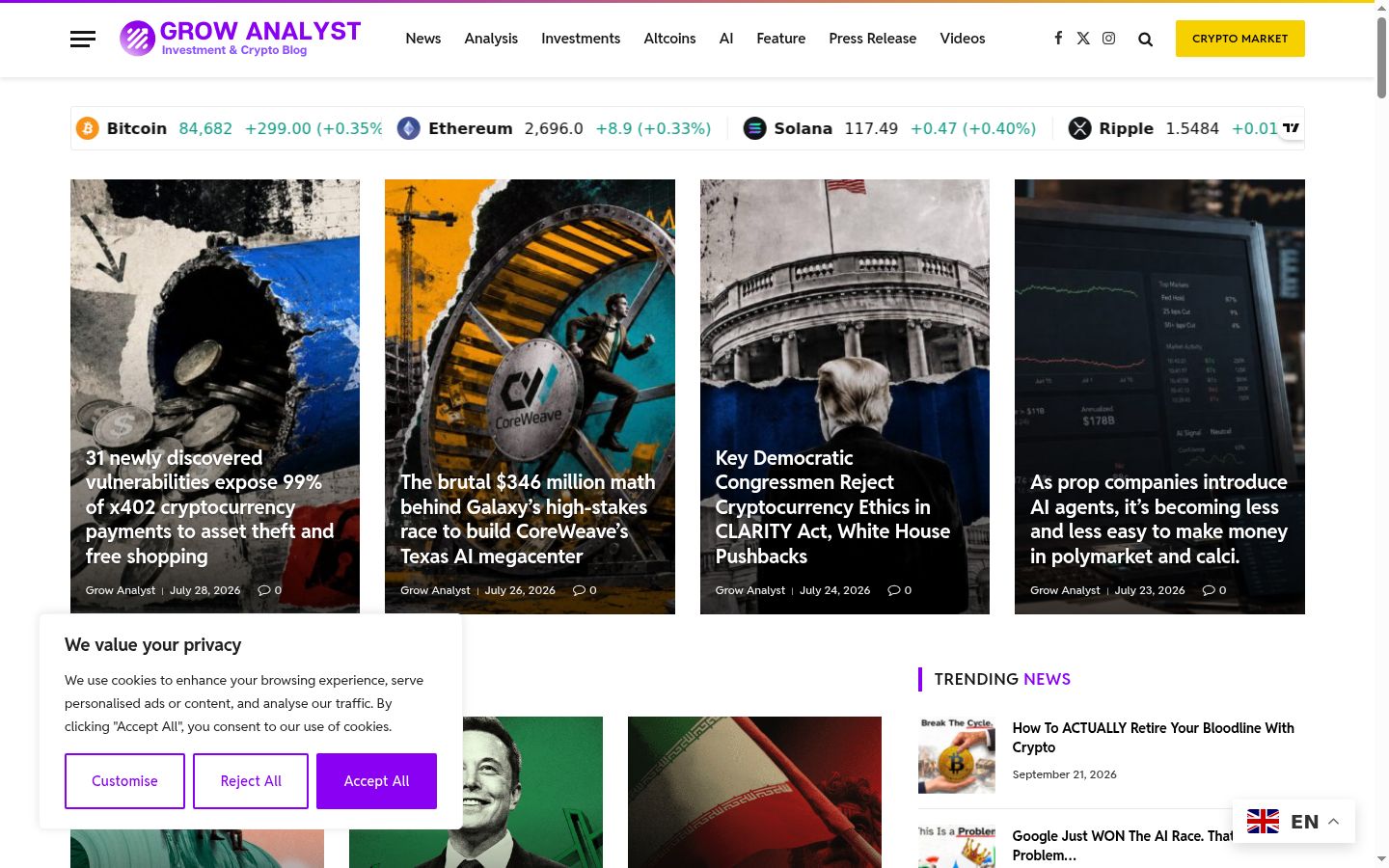
Task: Click the Ripple coin icon in ticker
Action: click(1079, 128)
